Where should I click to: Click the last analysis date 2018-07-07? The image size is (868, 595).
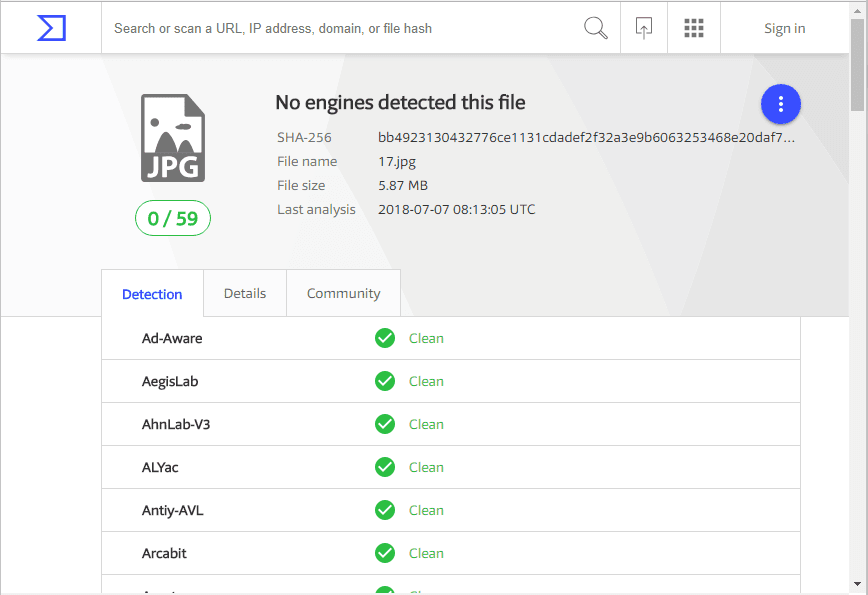tap(457, 210)
